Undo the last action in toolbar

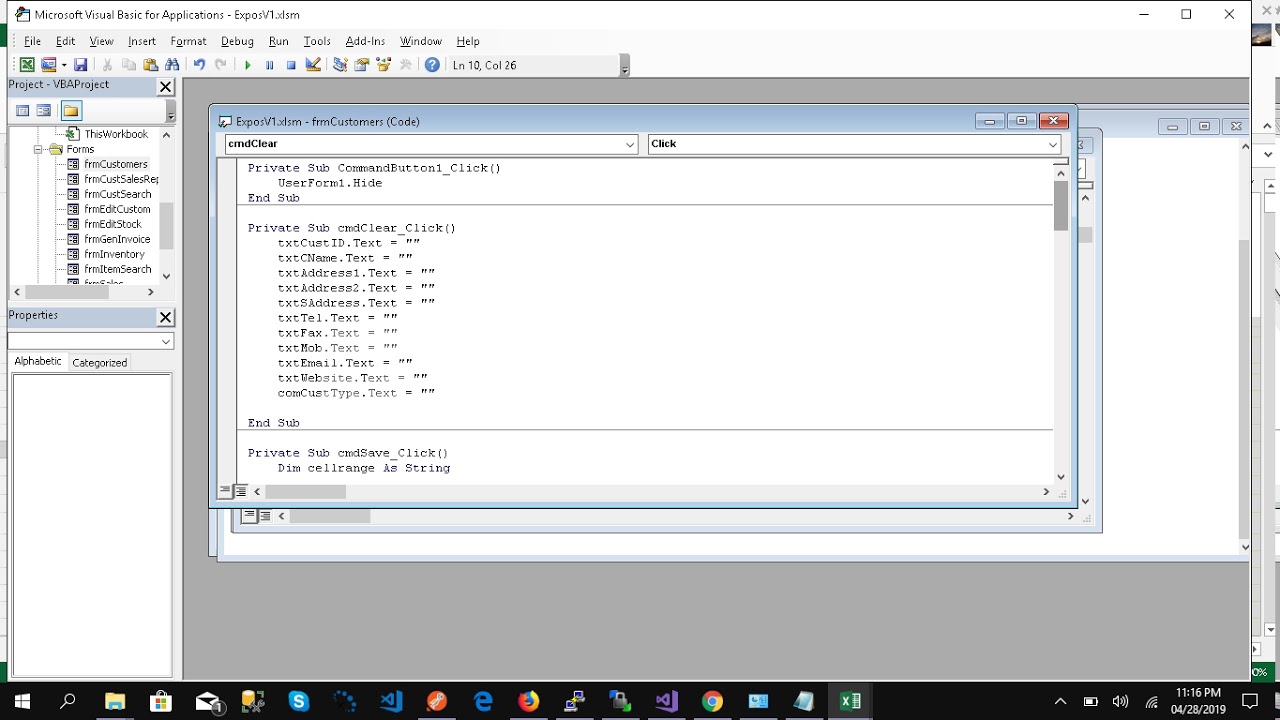[x=199, y=65]
